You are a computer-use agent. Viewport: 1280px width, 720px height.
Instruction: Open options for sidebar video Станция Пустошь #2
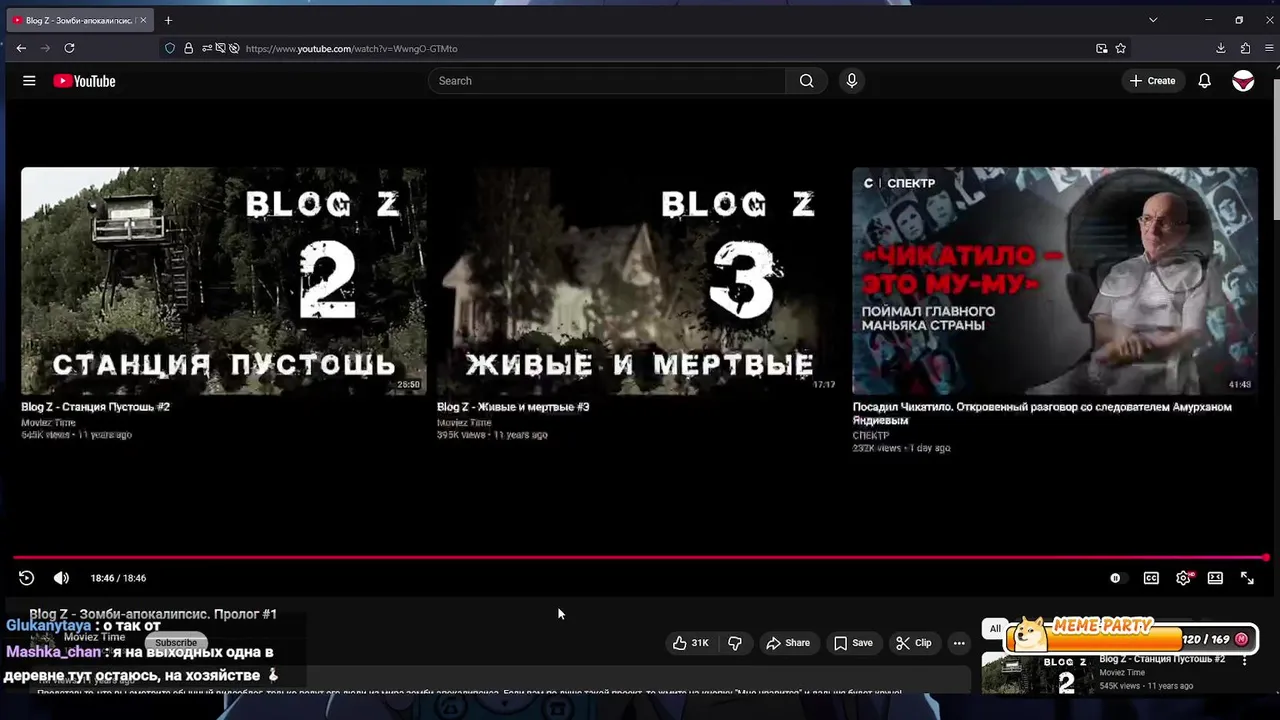coord(1245,660)
